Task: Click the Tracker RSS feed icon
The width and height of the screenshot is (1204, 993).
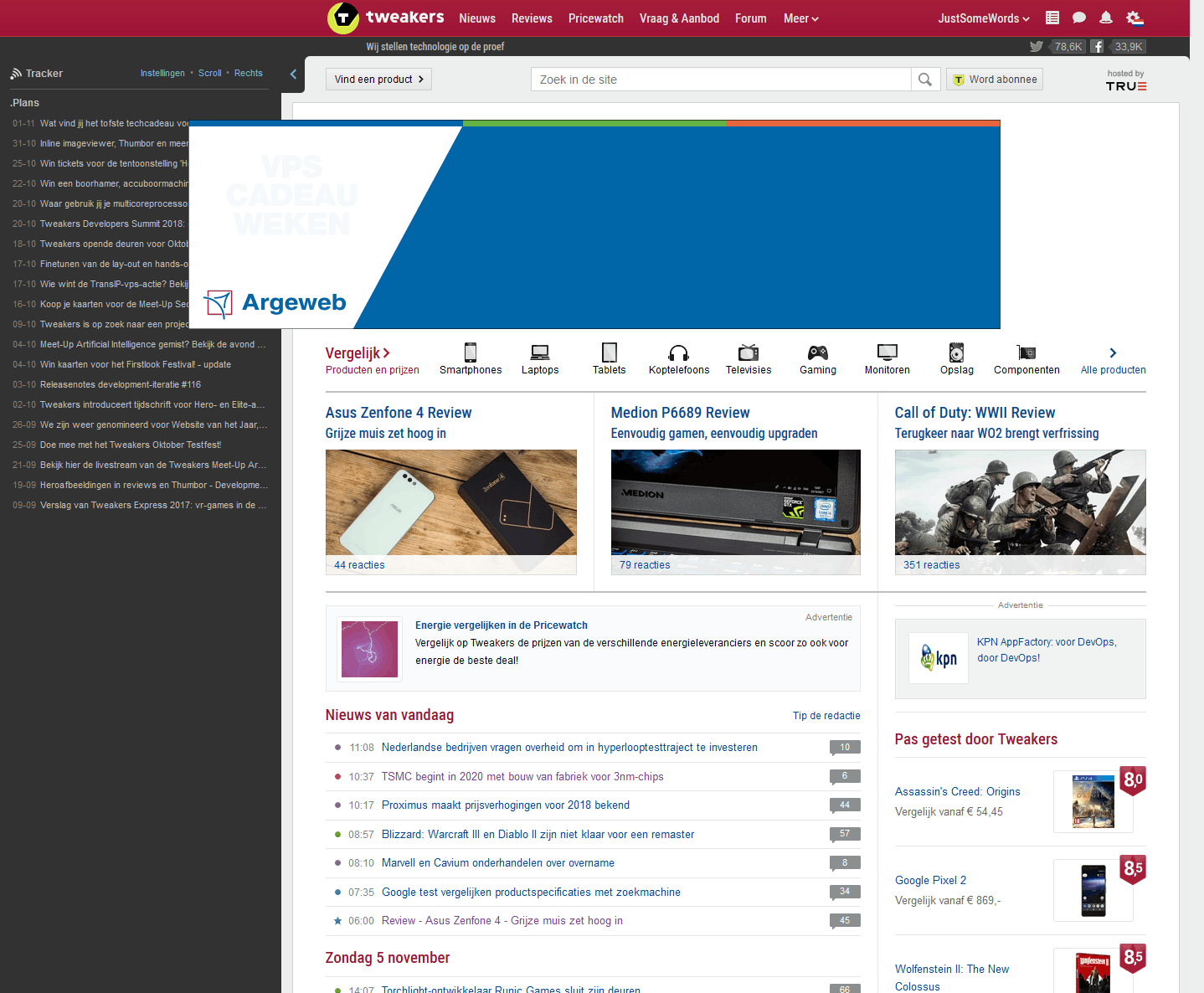Action: pos(16,74)
